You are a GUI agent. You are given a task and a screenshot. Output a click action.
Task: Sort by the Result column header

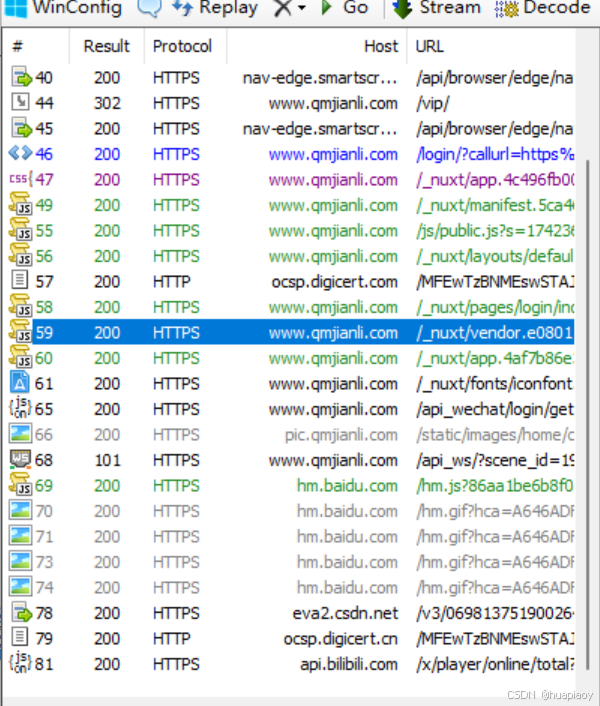point(106,46)
